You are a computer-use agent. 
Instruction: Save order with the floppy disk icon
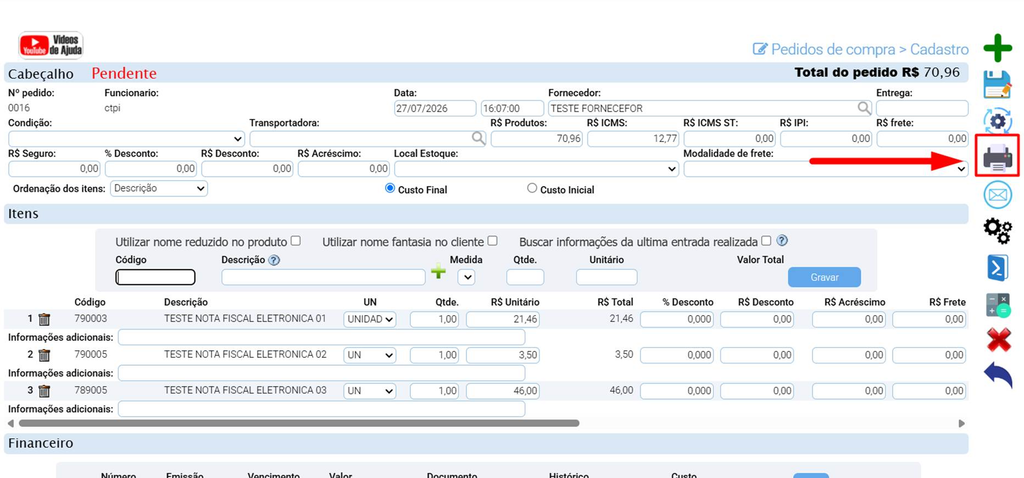(997, 84)
